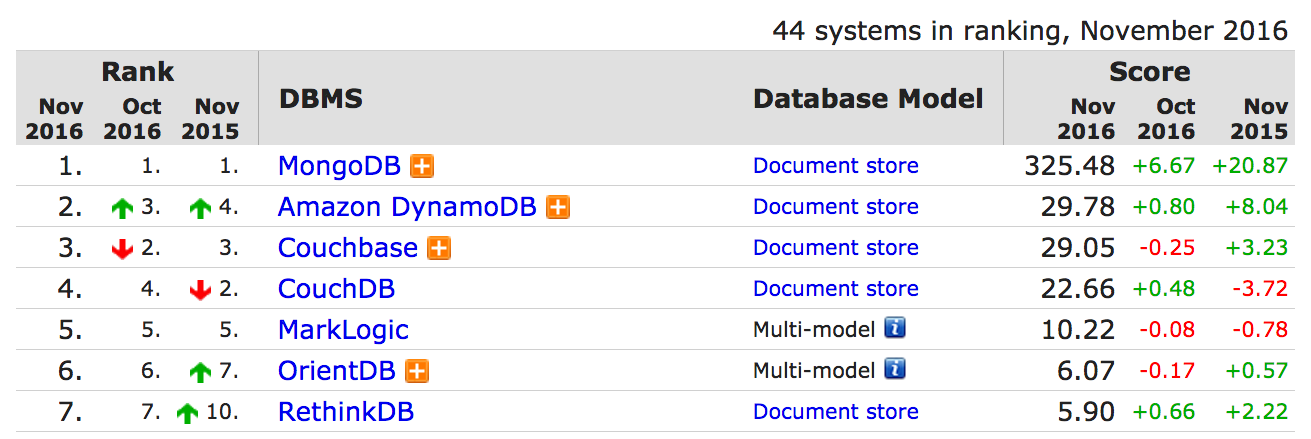The height and width of the screenshot is (439, 1311).
Task: Click Document store link in RethinkDB row
Action: point(836,412)
